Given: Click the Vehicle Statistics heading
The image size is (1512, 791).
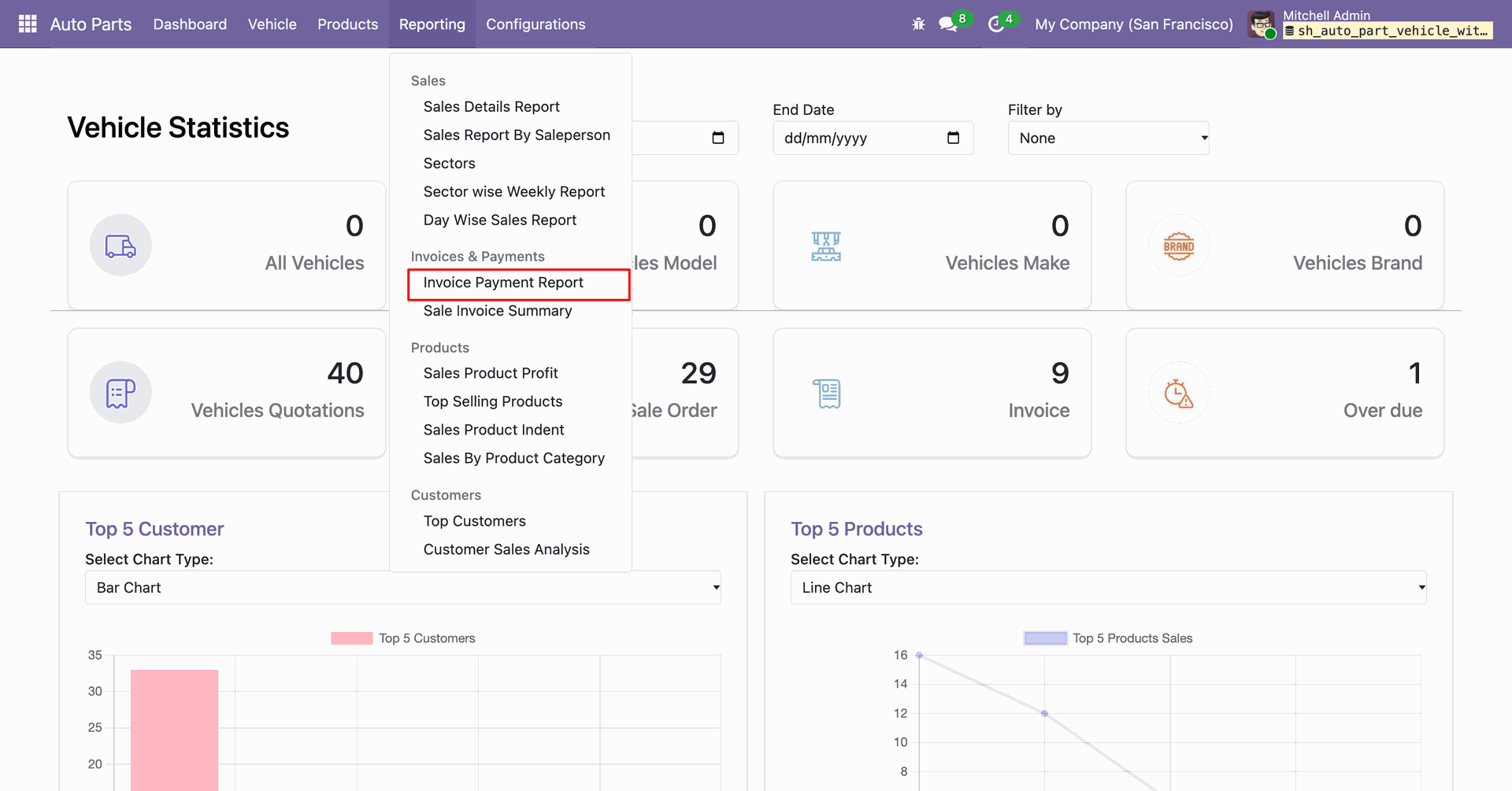Looking at the screenshot, I should [x=178, y=128].
